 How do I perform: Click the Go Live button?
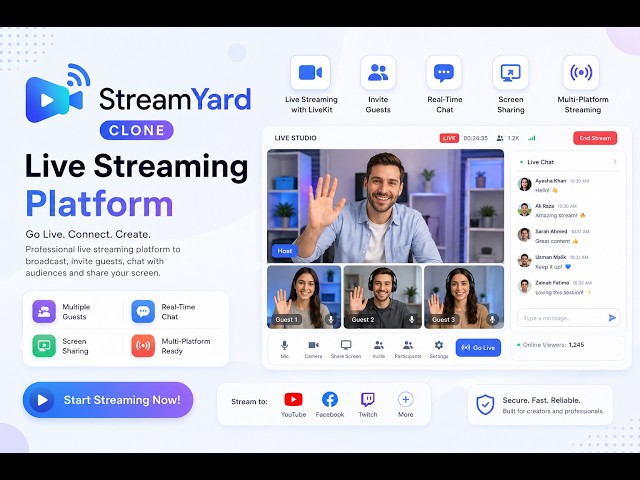tap(478, 348)
